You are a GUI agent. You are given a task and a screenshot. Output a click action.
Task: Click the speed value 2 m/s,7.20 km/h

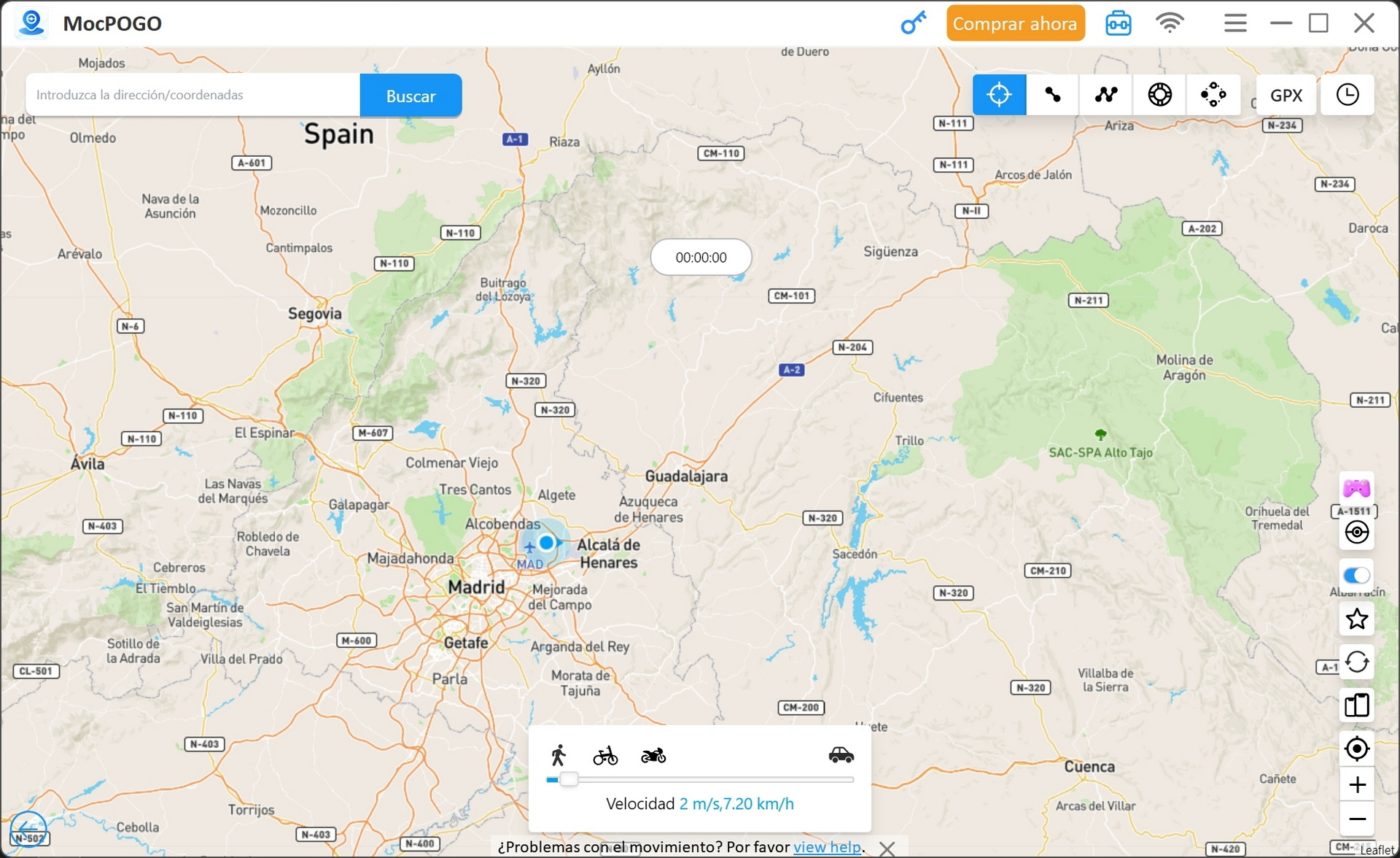736,804
